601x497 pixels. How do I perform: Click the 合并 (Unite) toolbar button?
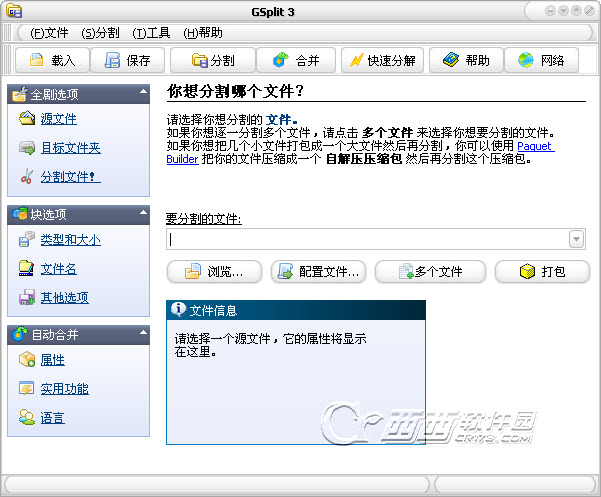(x=296, y=61)
